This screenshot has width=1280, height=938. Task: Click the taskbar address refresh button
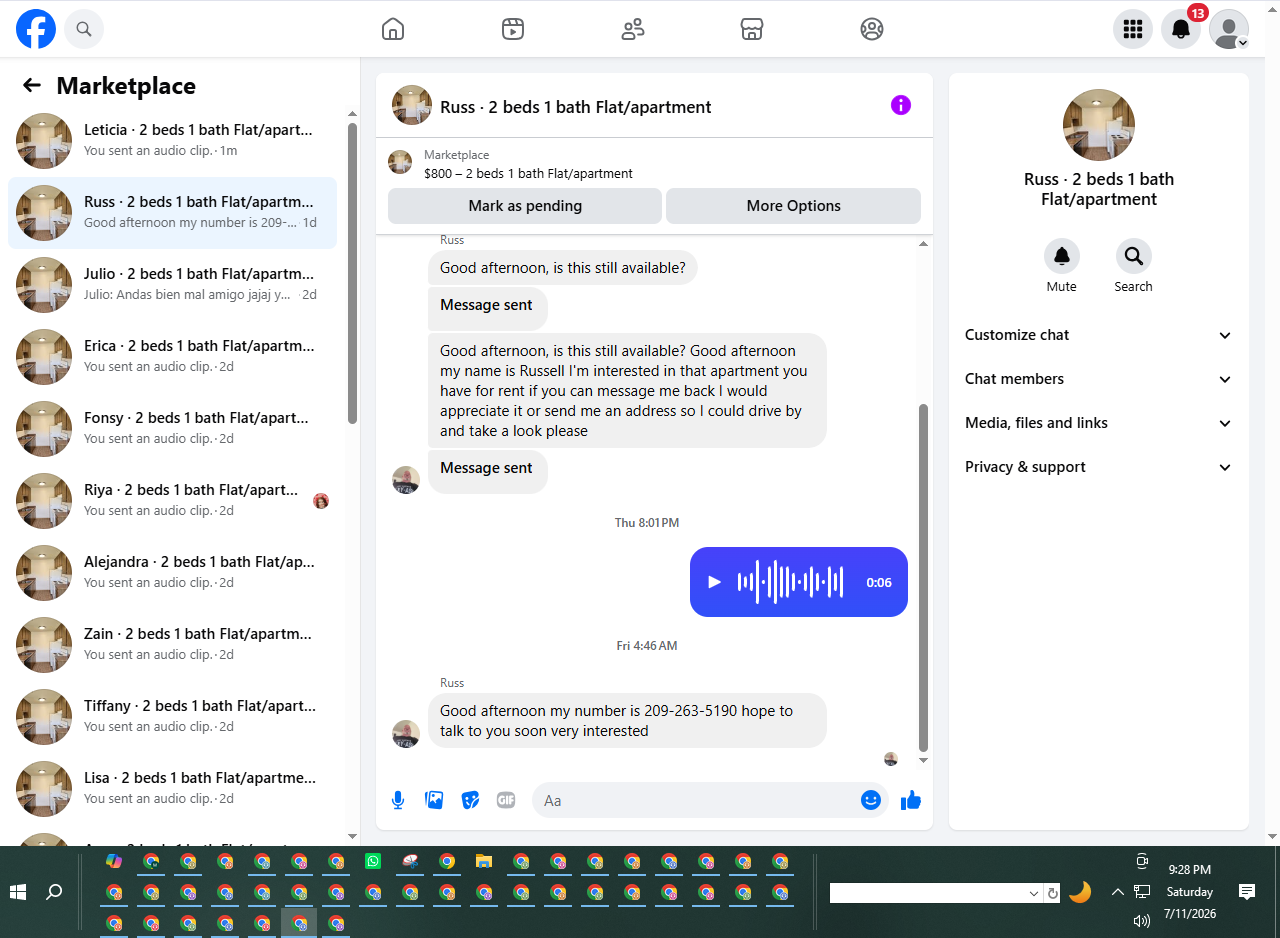[x=1052, y=893]
